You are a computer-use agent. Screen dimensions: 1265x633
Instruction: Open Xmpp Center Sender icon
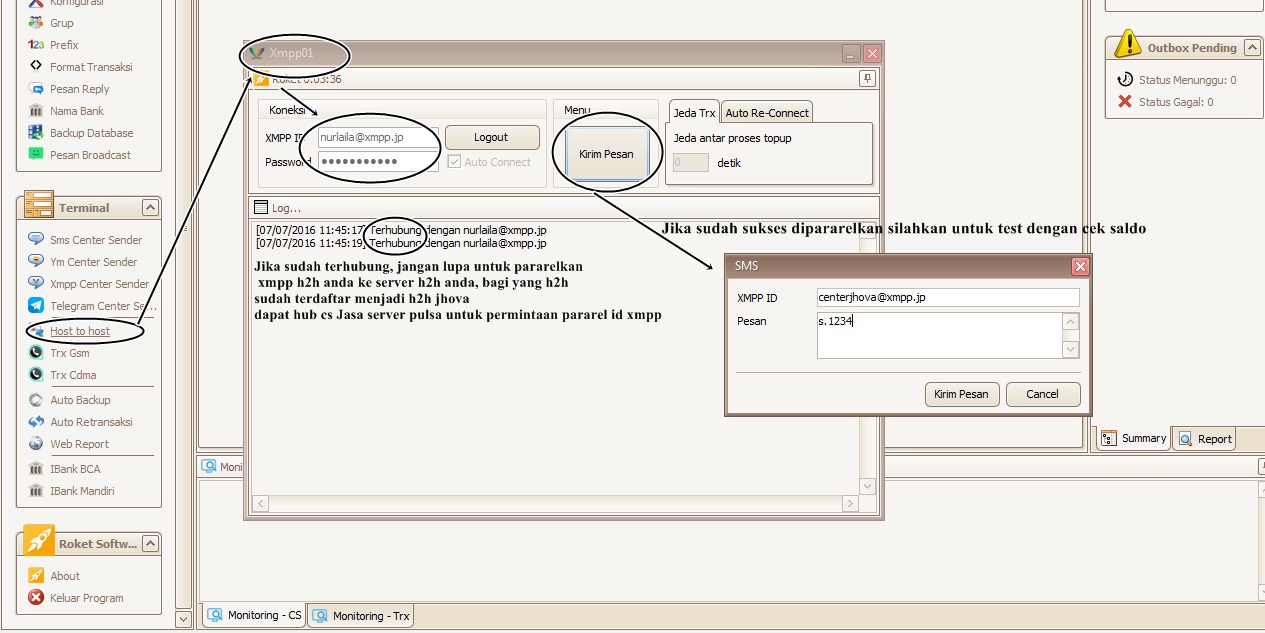pos(36,284)
